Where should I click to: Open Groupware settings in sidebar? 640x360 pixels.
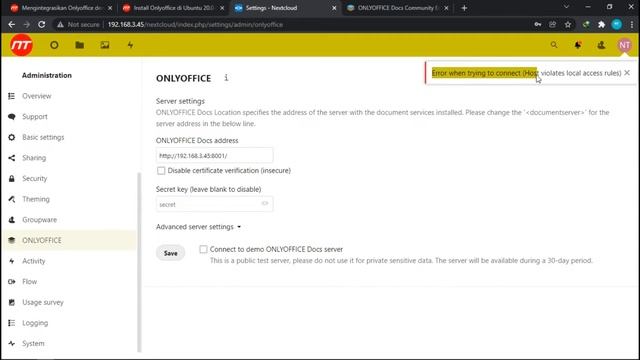pos(40,220)
